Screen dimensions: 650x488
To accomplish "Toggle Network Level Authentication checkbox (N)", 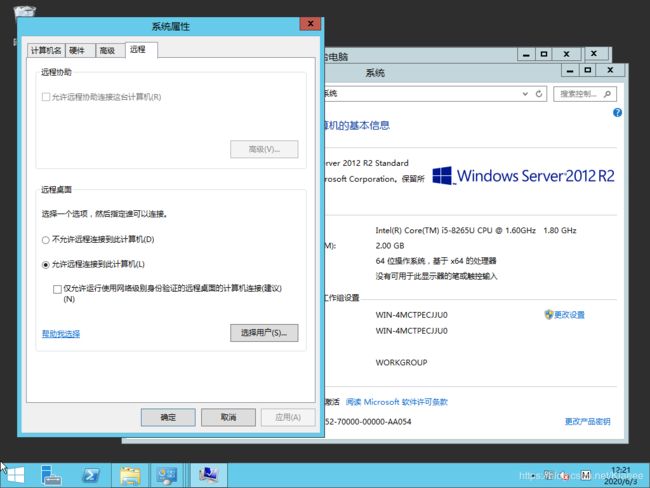I will (57, 289).
